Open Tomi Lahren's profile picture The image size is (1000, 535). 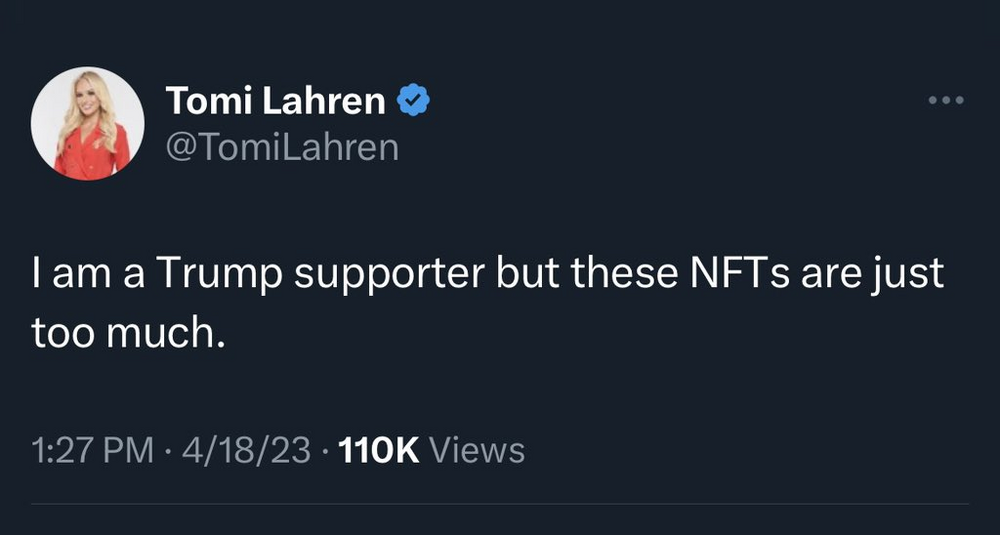87,124
